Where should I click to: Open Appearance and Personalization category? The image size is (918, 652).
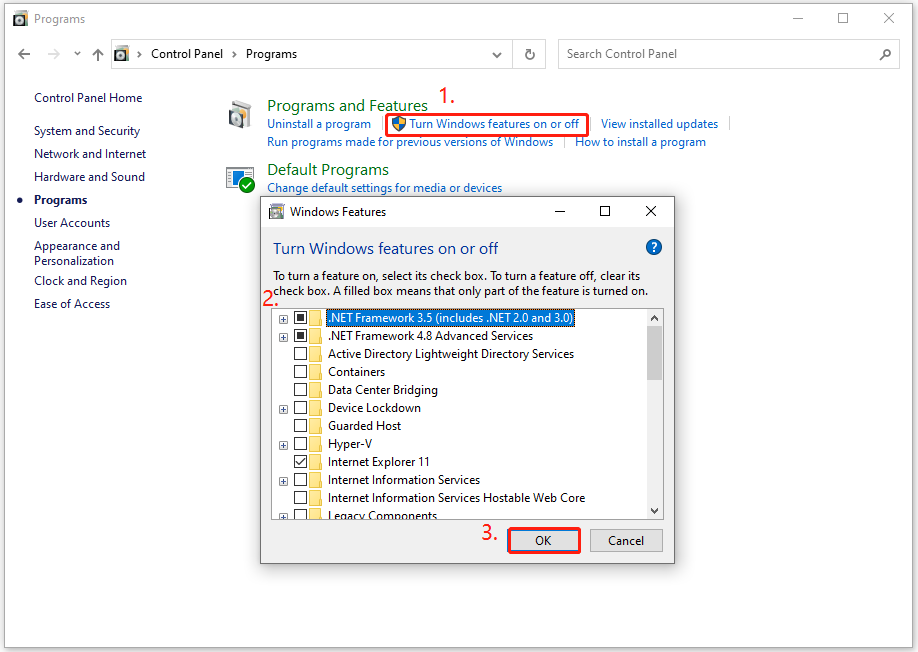click(77, 253)
